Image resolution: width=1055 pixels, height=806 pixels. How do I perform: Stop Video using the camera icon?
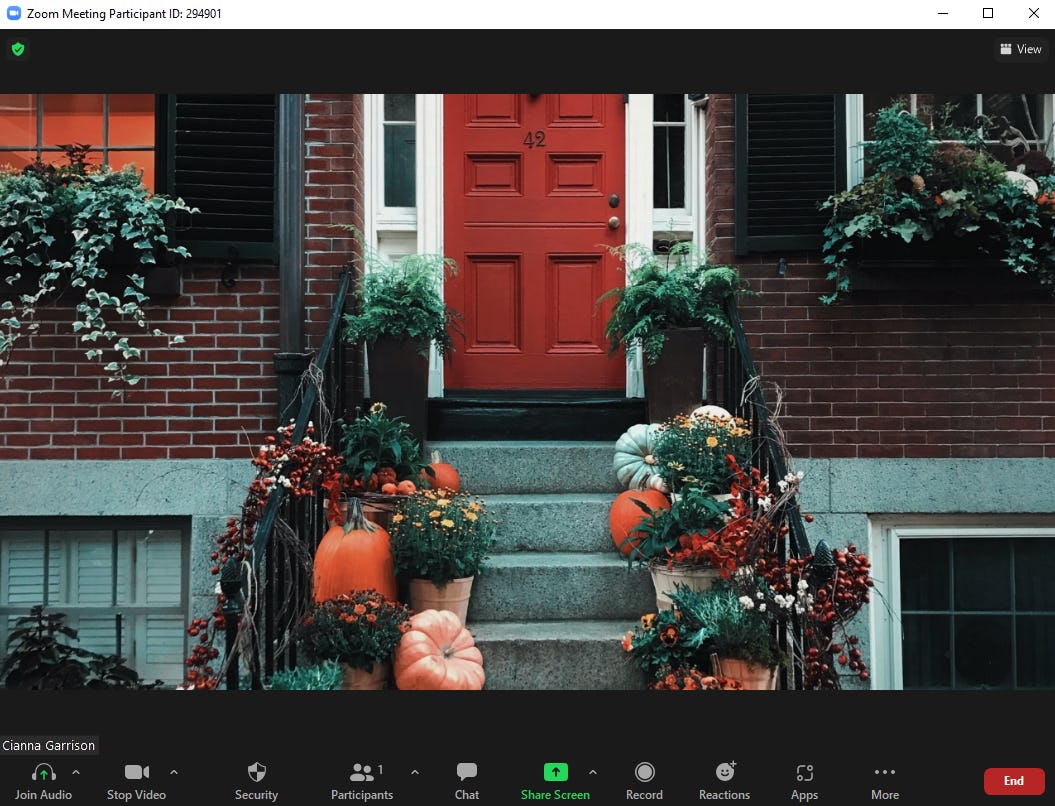[136, 772]
